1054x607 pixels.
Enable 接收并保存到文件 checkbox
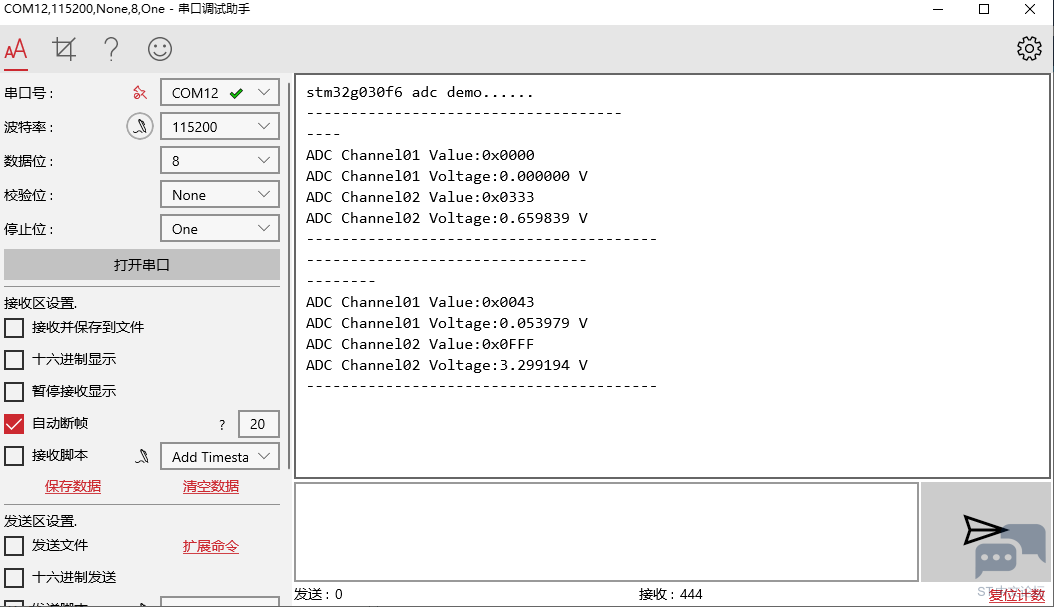[14, 328]
